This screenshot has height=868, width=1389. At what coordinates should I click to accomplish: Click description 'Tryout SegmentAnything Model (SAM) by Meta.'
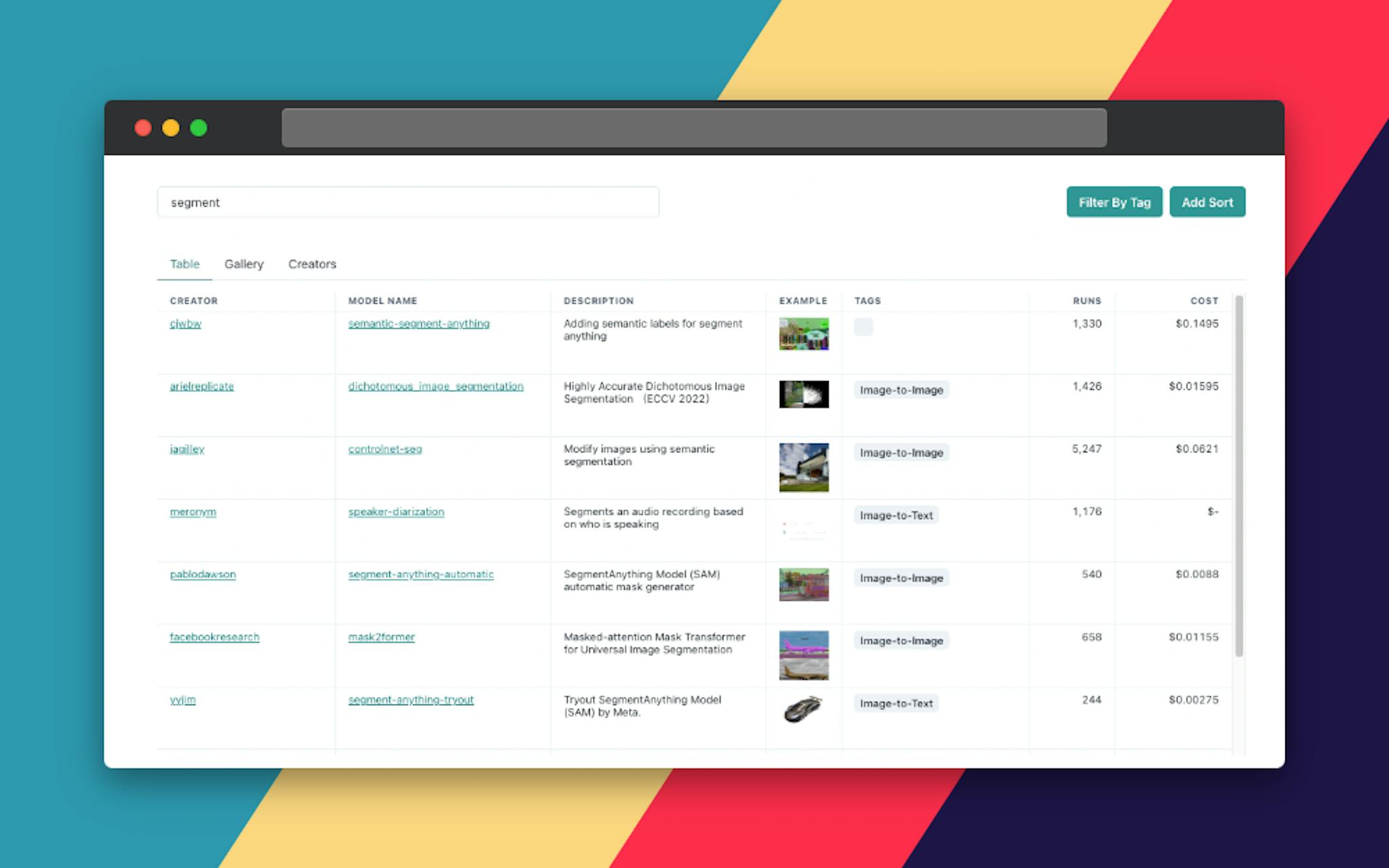[x=642, y=706]
